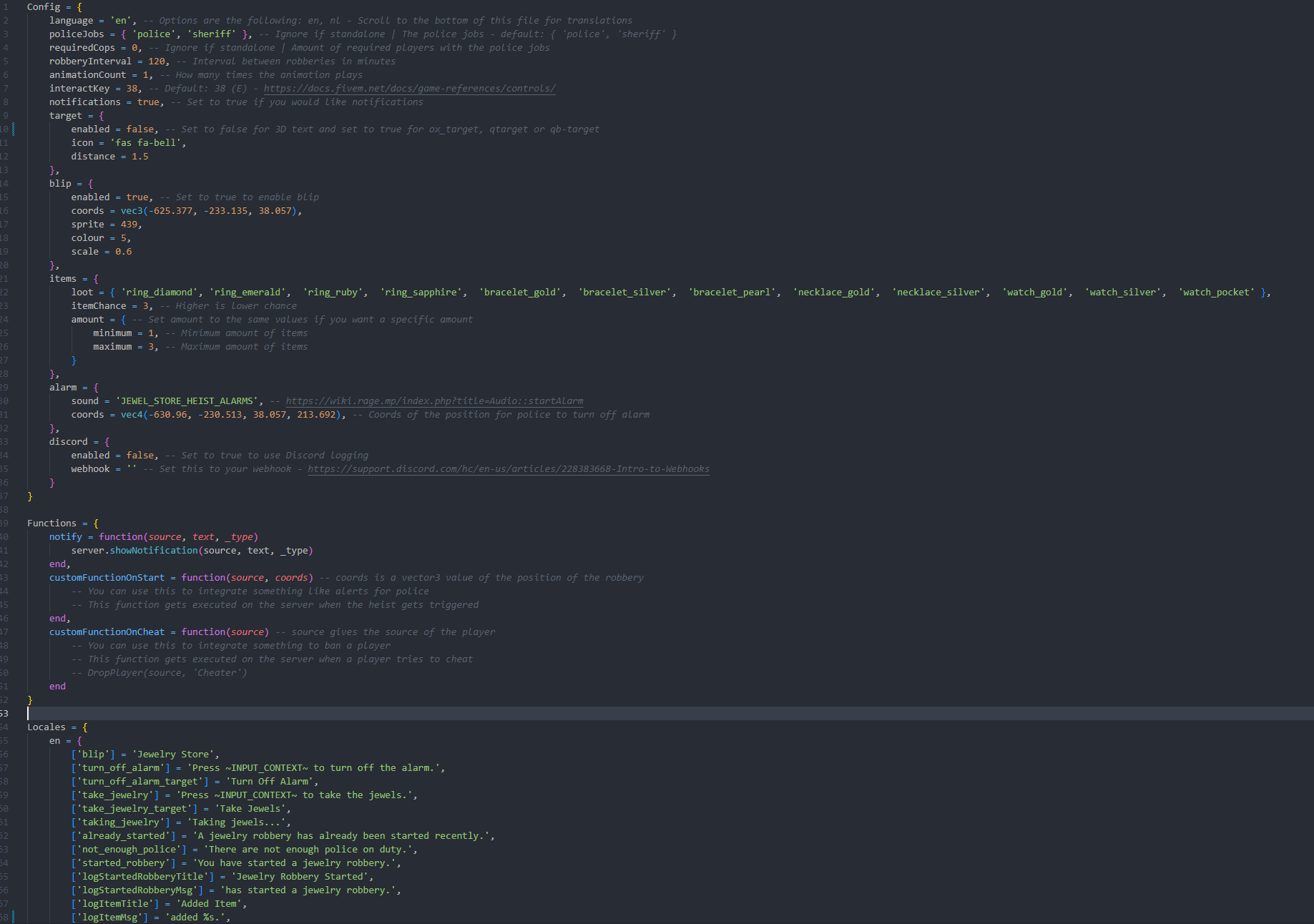Click the language value 'en'
The width and height of the screenshot is (1314, 924).
tap(121, 21)
